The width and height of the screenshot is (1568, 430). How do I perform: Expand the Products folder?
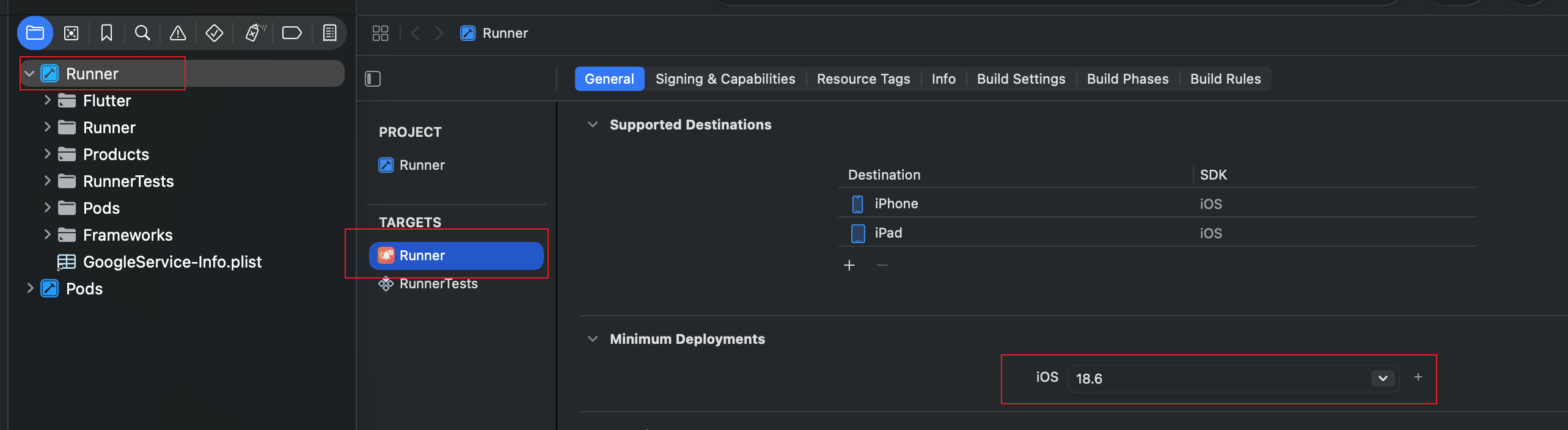click(x=47, y=154)
